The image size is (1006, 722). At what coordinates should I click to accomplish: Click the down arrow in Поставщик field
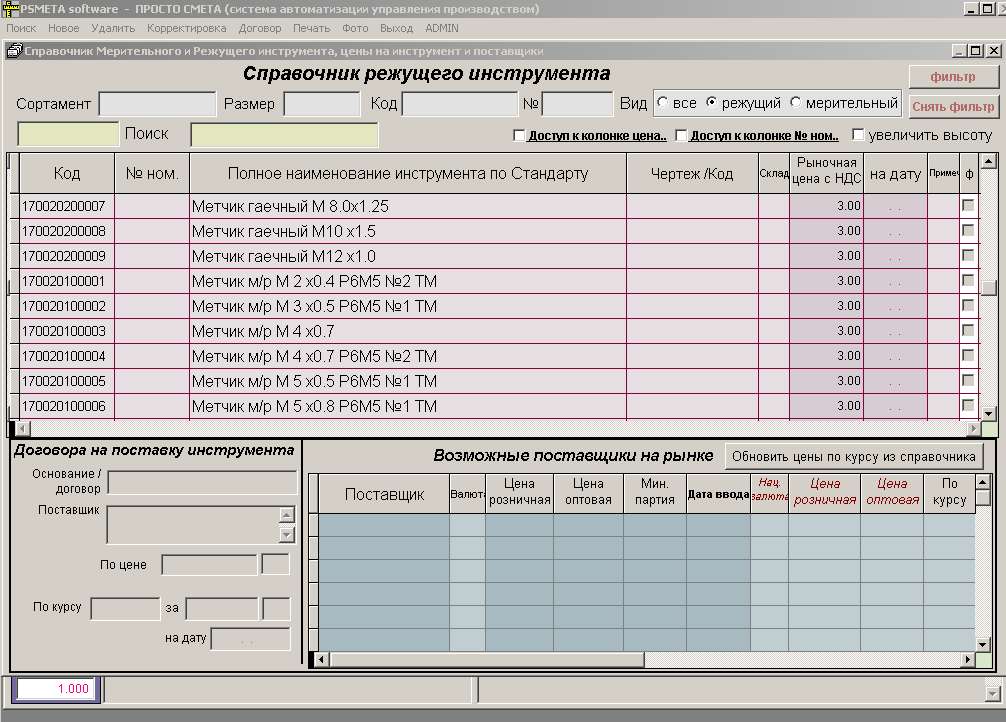tap(287, 535)
